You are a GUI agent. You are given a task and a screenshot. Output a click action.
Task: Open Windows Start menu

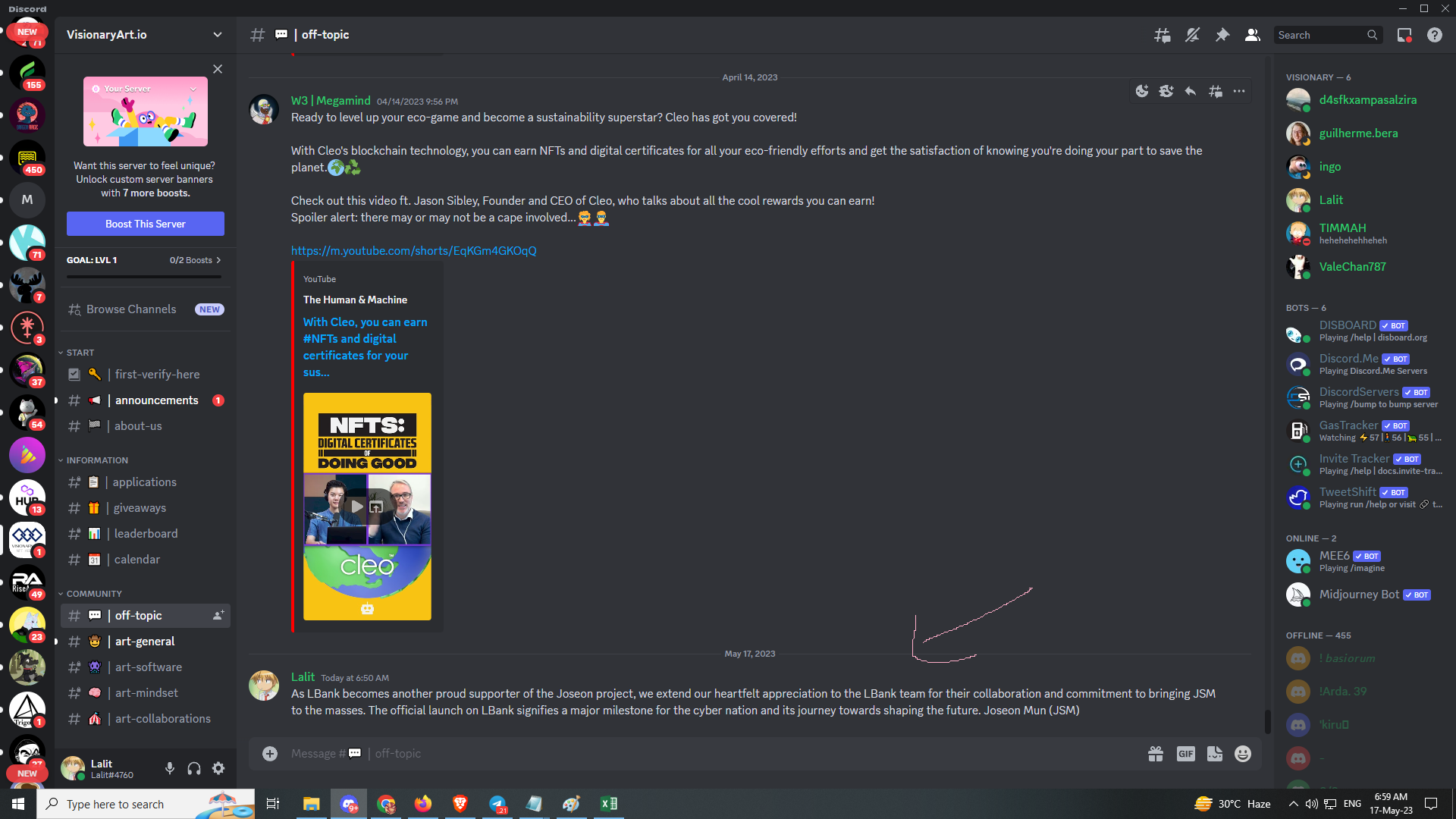[18, 804]
